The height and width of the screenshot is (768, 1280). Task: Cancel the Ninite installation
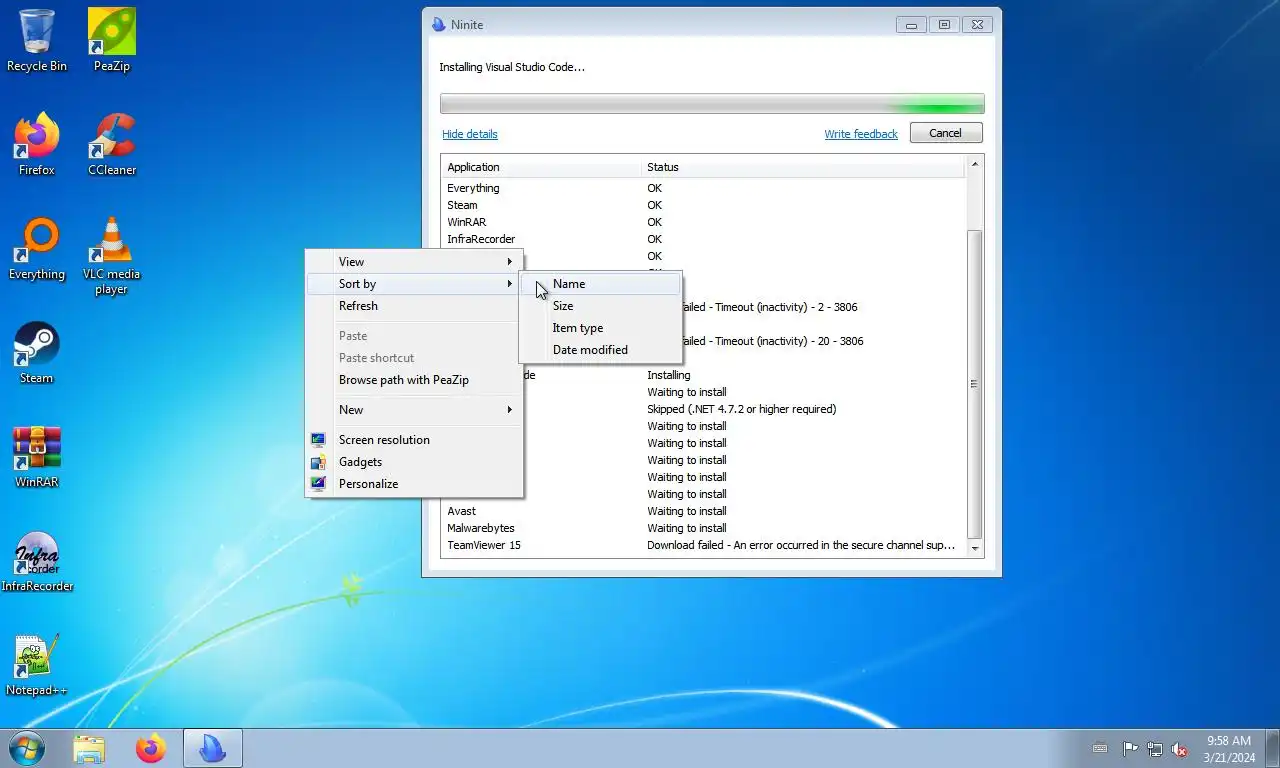(x=946, y=133)
